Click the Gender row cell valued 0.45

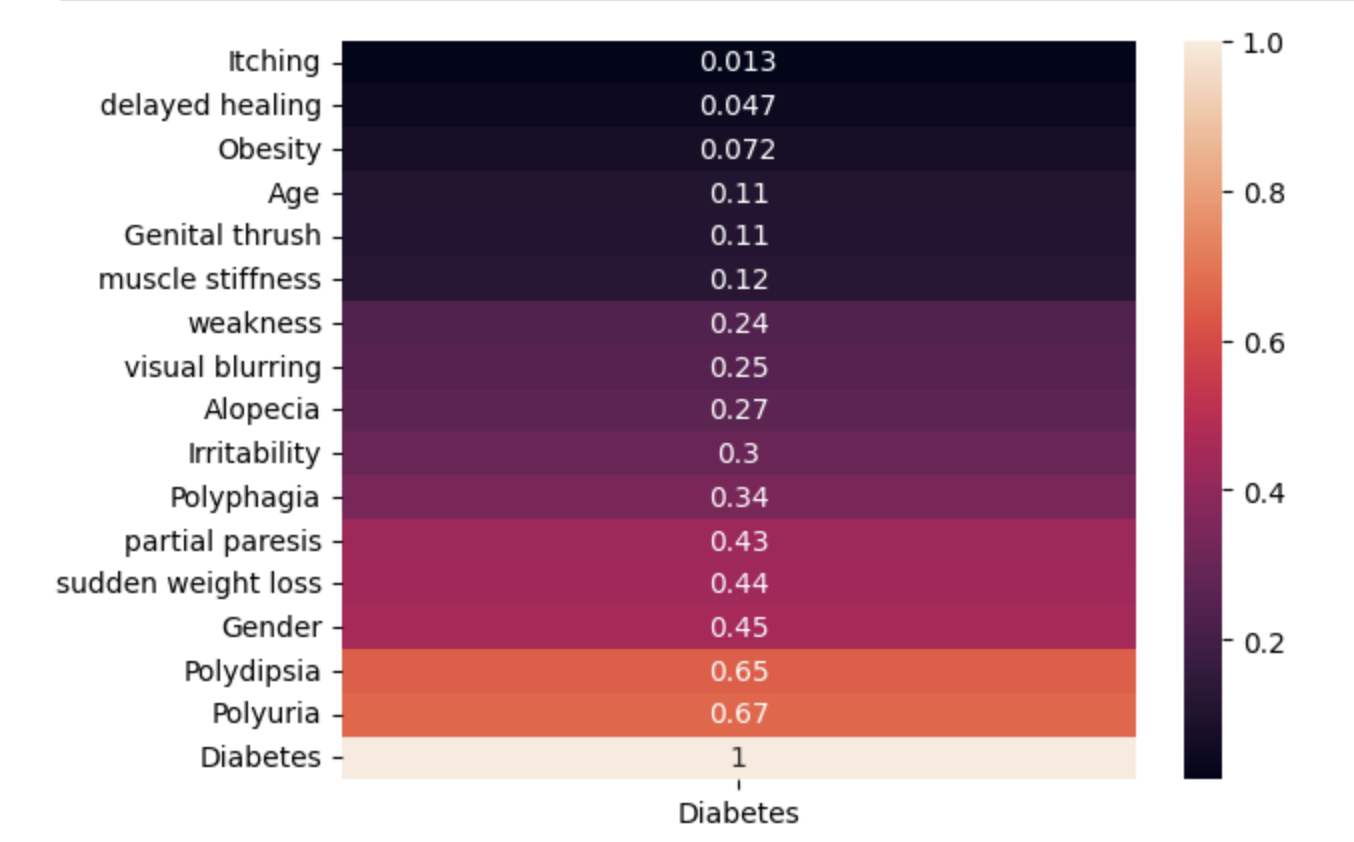(738, 627)
